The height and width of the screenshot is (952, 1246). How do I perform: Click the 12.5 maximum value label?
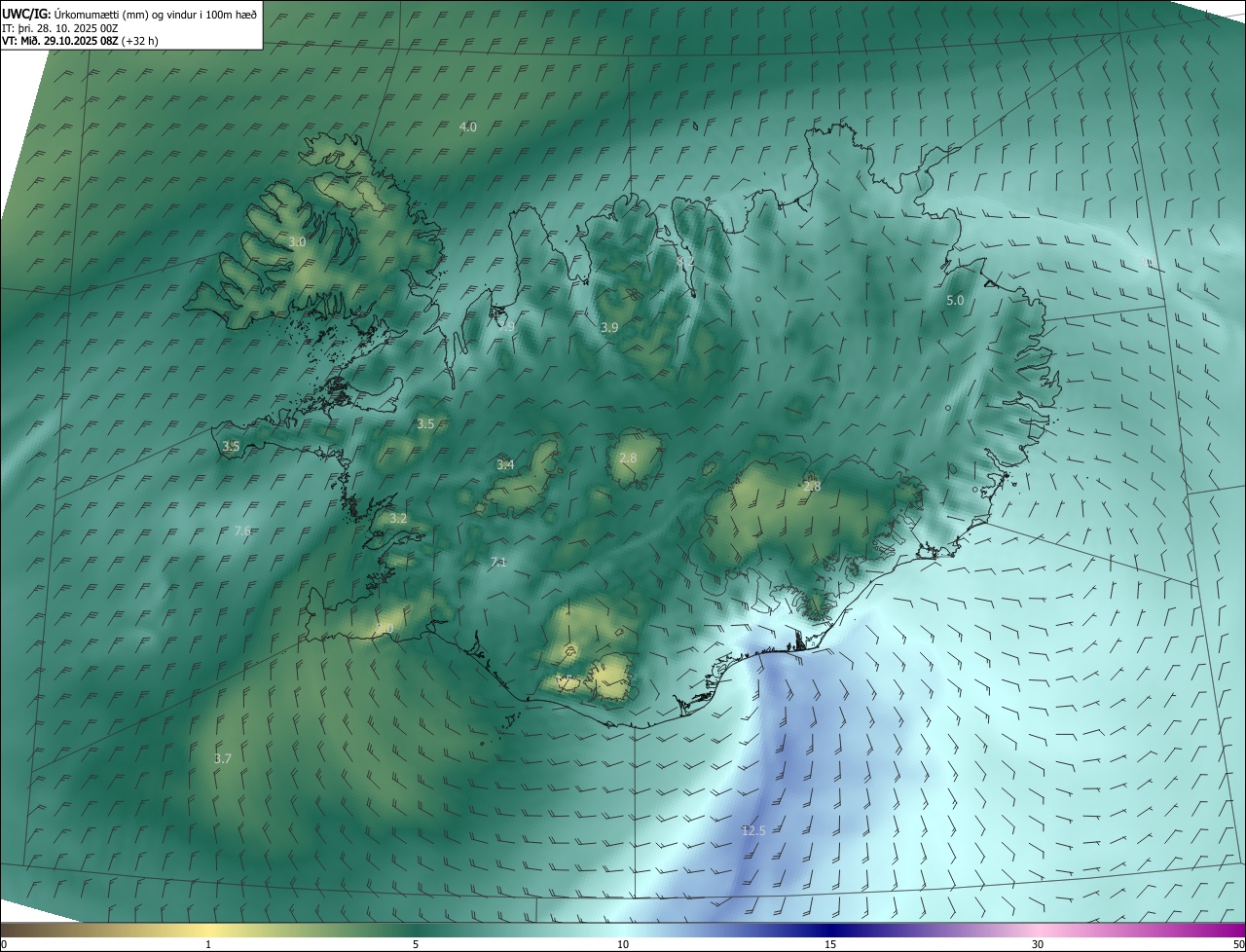click(x=753, y=830)
